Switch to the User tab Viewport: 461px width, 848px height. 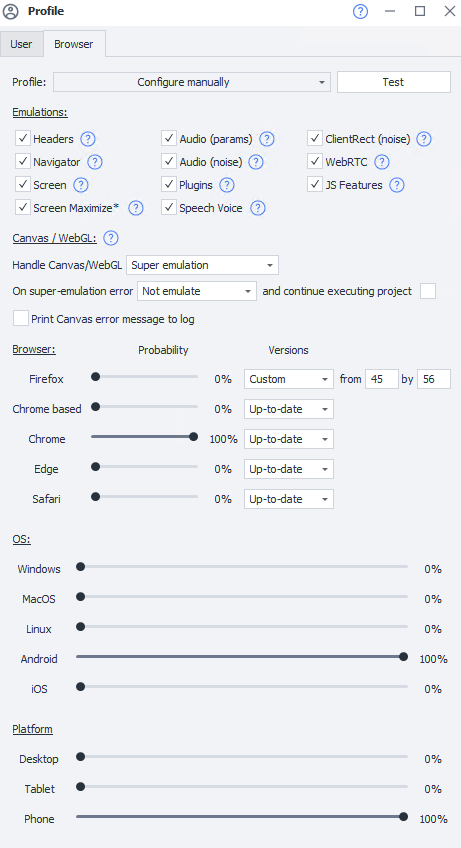tap(21, 44)
